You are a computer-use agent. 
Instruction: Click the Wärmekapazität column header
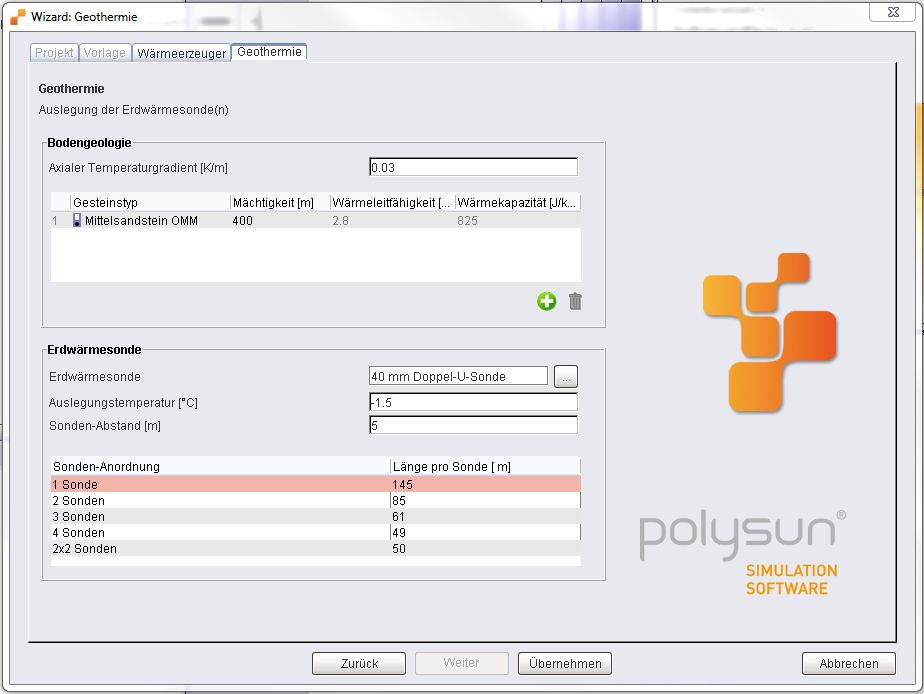pos(517,202)
